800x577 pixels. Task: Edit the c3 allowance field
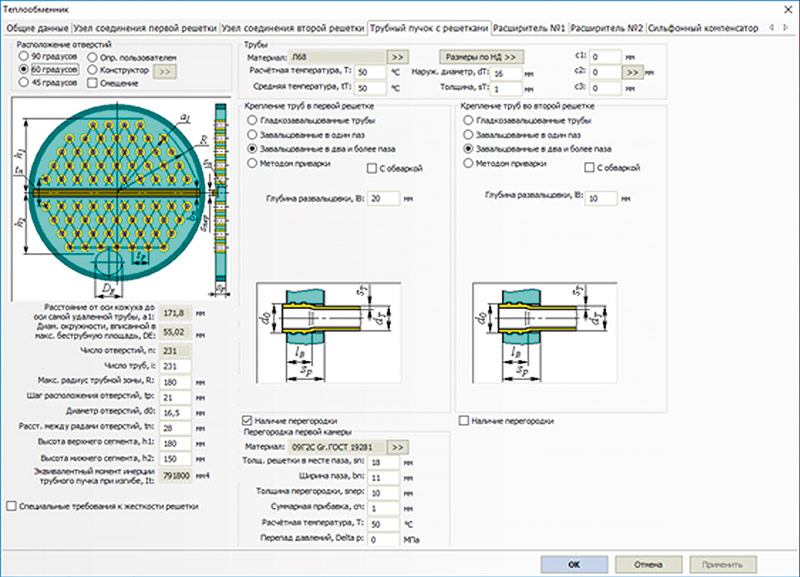point(606,88)
